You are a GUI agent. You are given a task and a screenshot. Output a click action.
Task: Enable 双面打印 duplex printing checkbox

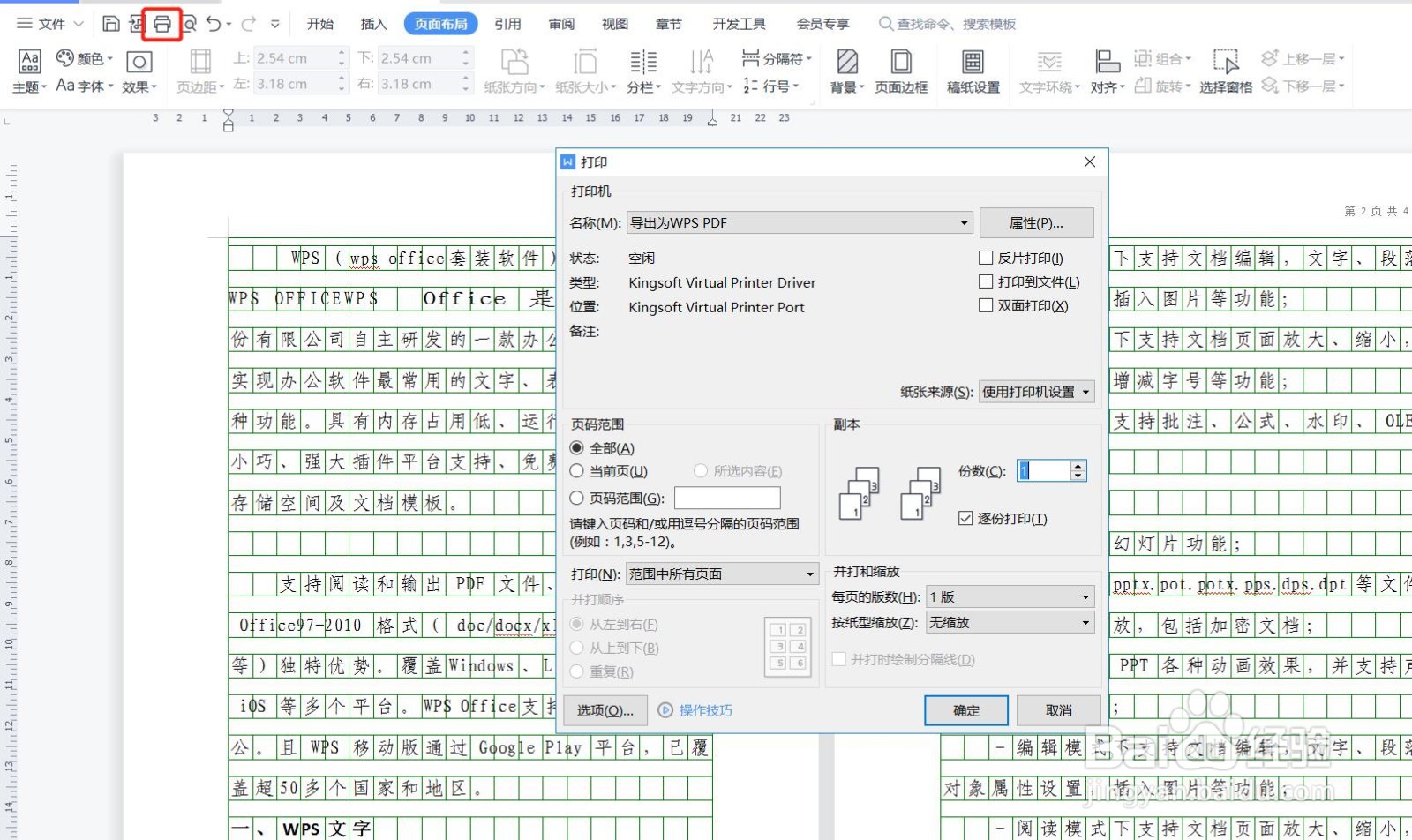coord(986,305)
